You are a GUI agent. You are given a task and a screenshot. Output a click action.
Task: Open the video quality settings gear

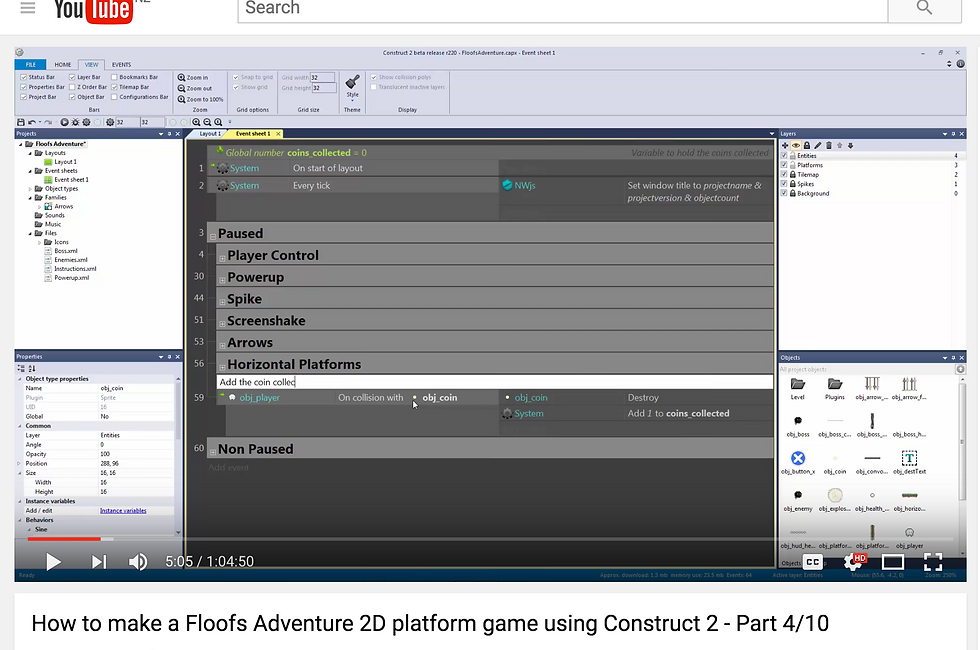pos(854,561)
